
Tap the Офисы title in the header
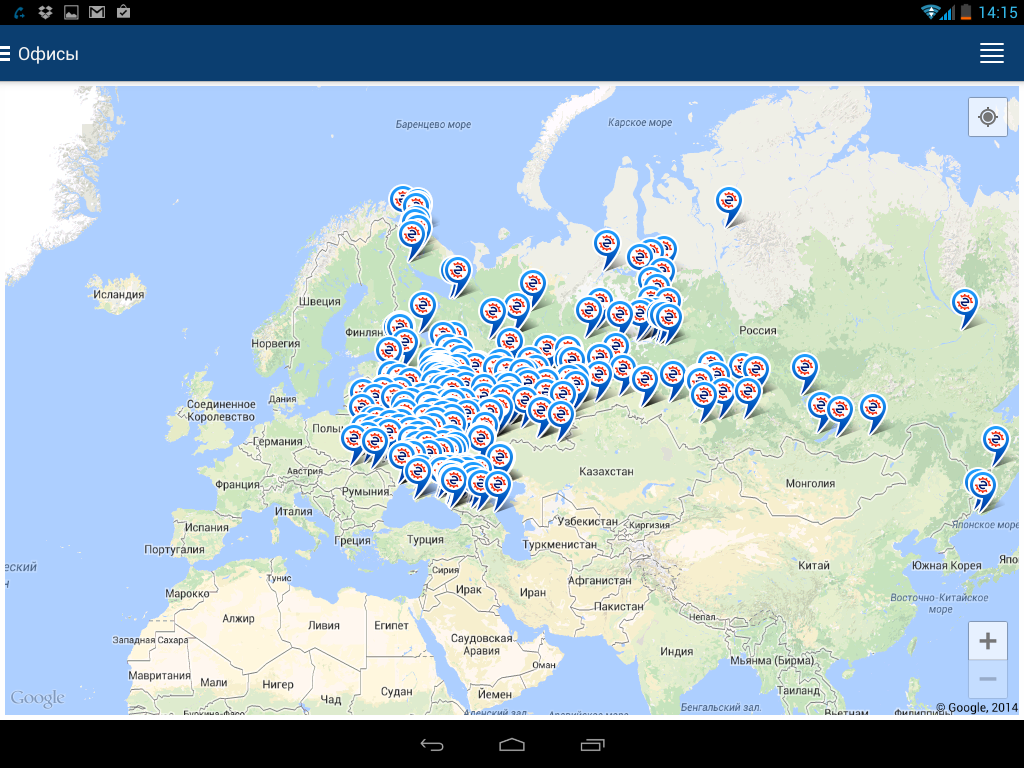[x=48, y=54]
